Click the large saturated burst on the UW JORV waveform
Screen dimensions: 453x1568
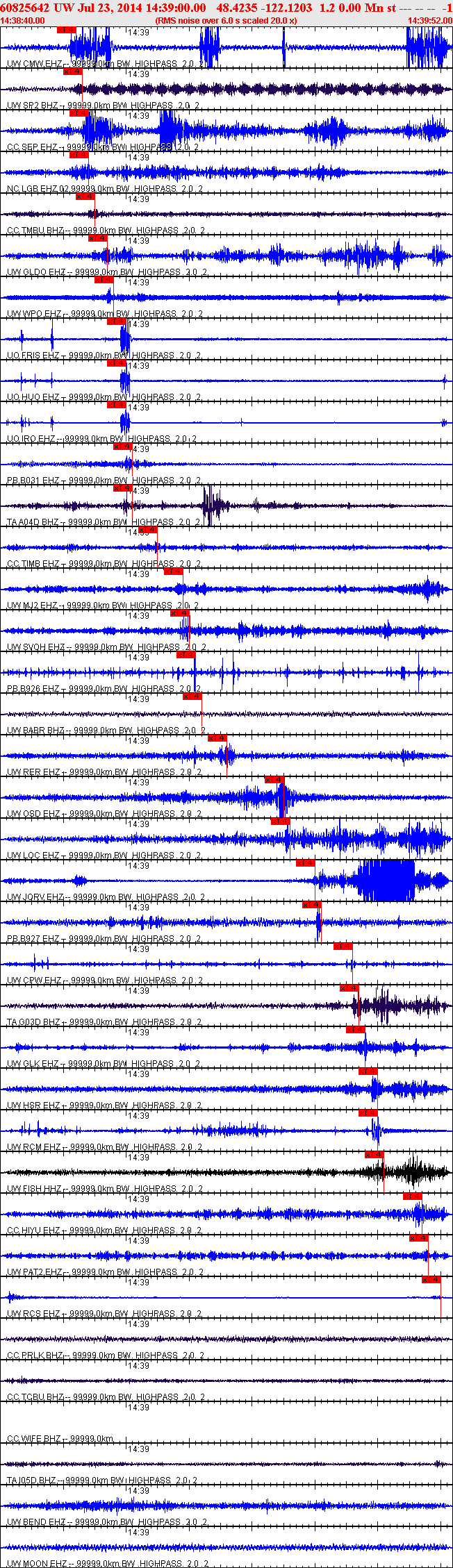pos(386,881)
